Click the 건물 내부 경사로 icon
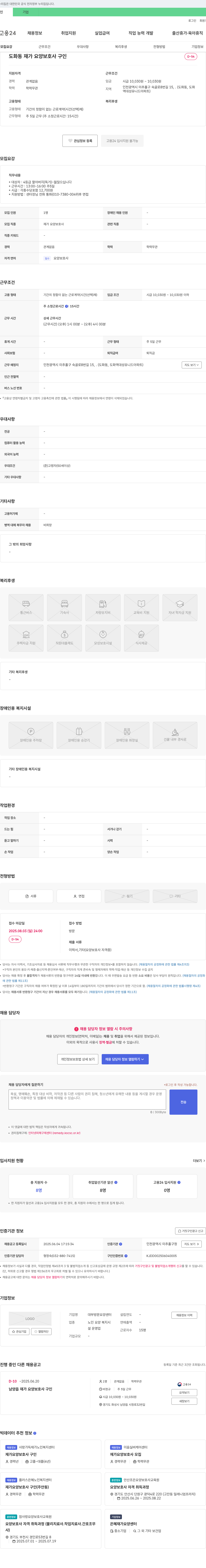206x1568 pixels. coord(175,735)
